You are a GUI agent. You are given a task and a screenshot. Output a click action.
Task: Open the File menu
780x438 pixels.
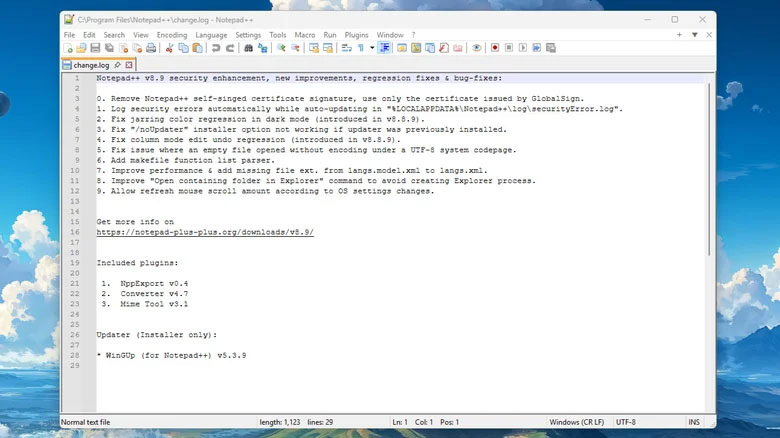tap(69, 35)
